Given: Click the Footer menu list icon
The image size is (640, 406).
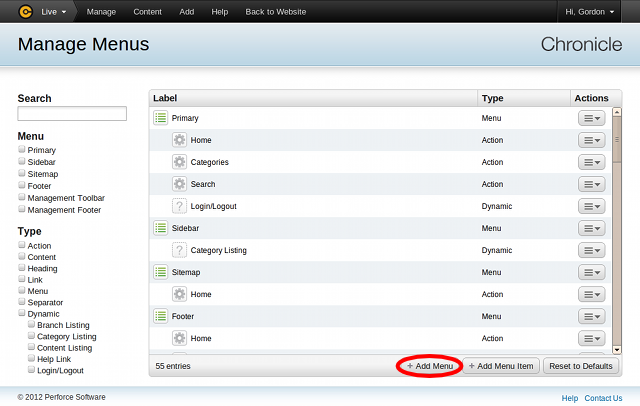Looking at the screenshot, I should pos(160,316).
